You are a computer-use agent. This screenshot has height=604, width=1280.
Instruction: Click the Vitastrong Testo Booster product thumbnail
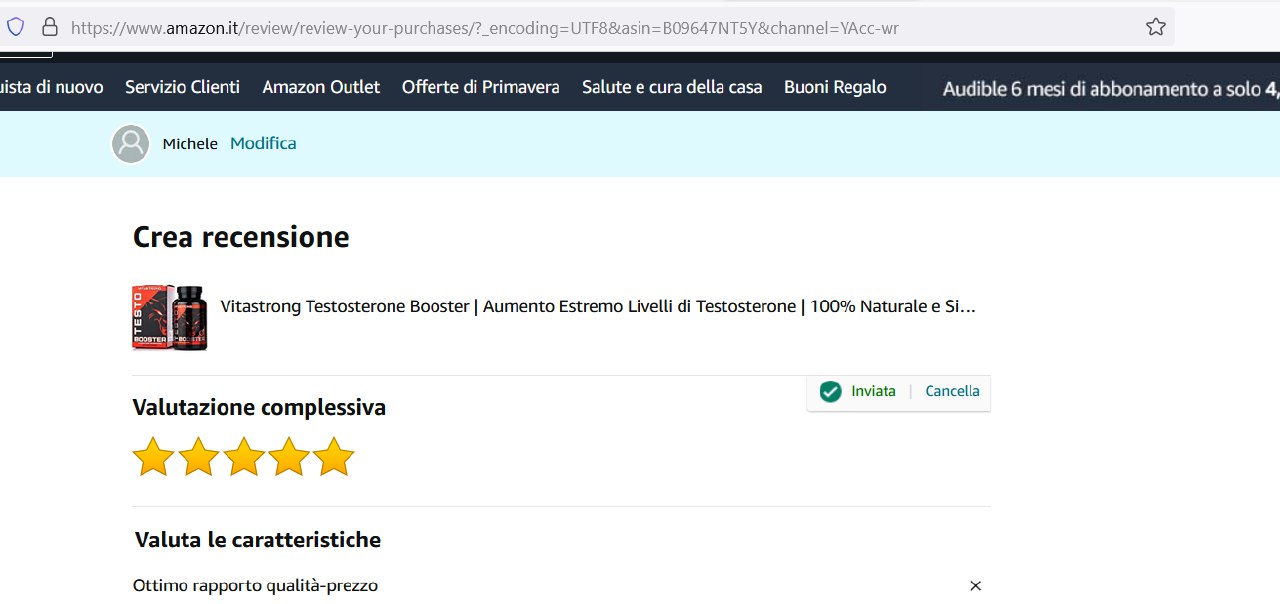tap(170, 317)
